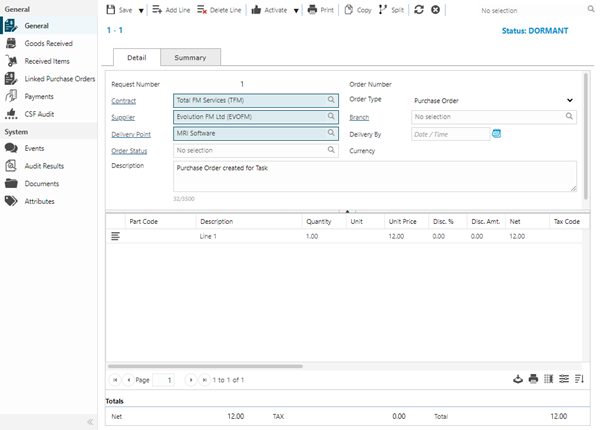Screen dimensions: 600x430
Task: Refresh the record using the refresh icon
Action: 418,9
